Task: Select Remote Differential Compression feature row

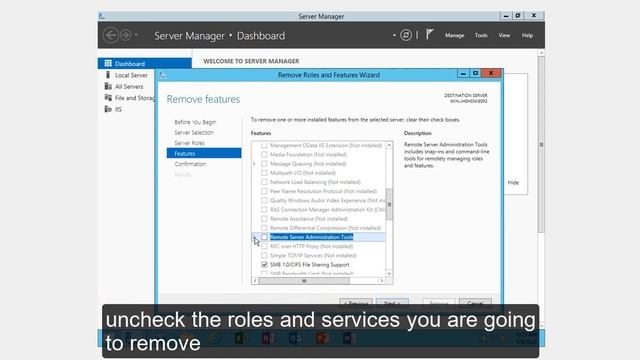Action: coord(325,228)
